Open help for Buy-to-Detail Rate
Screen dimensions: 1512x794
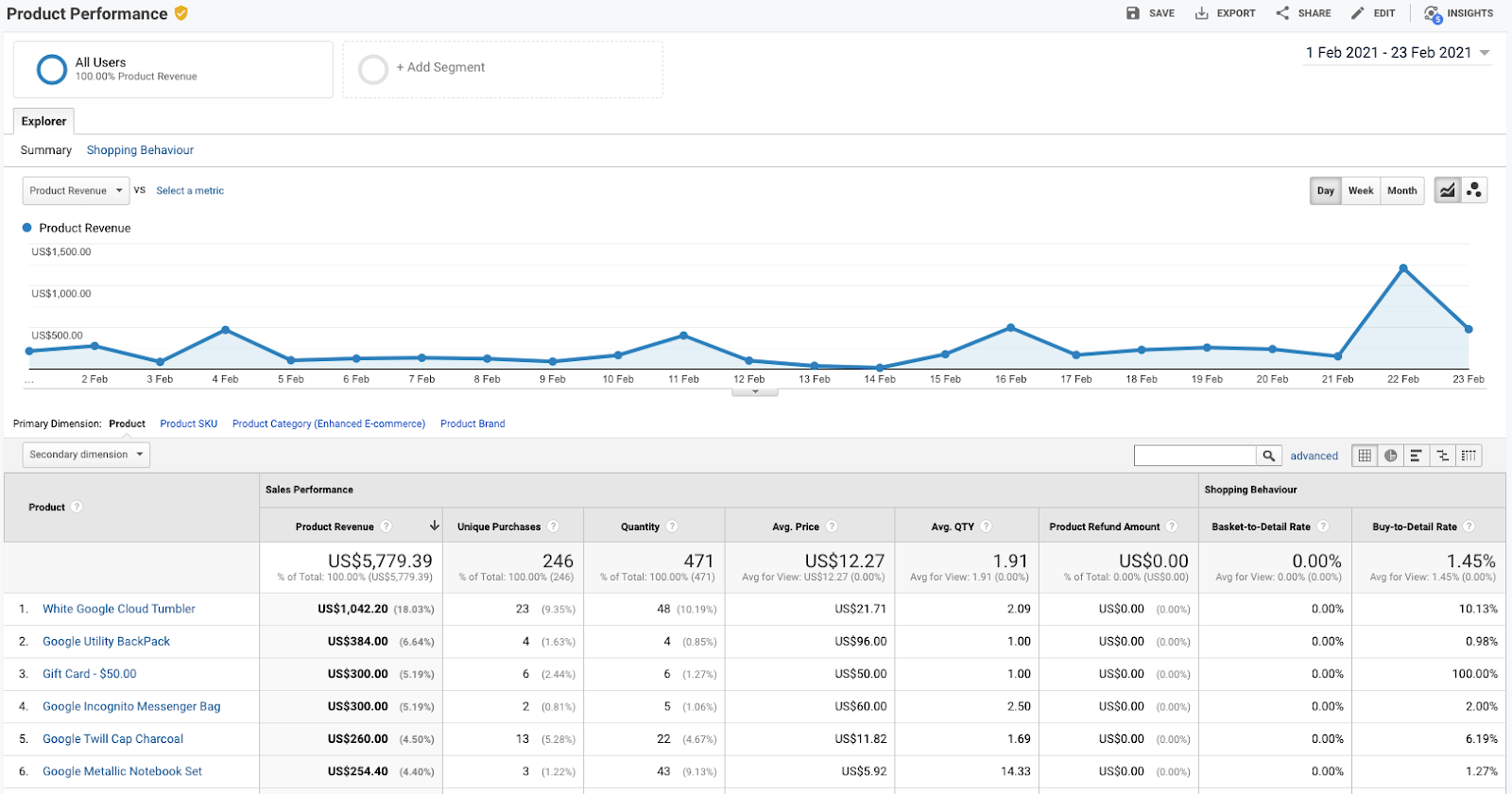1469,526
